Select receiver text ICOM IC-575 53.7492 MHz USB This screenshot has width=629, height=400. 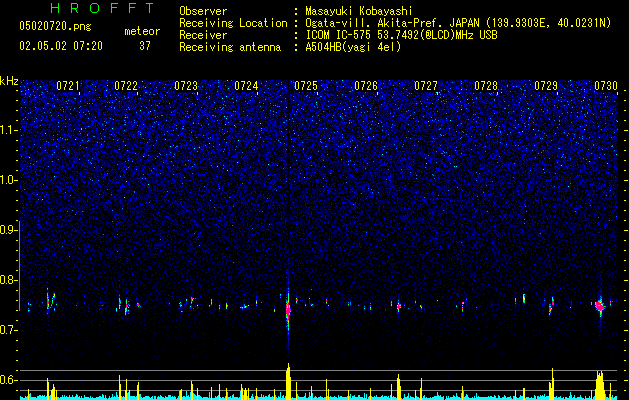tap(401, 35)
